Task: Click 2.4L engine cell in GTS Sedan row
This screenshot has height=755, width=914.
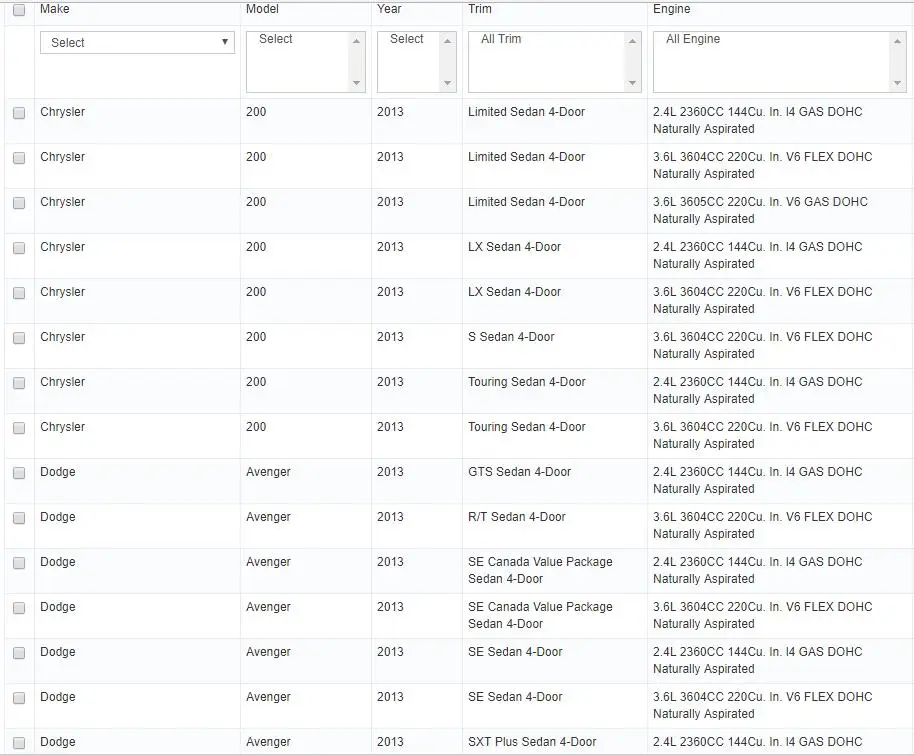Action: (x=757, y=480)
